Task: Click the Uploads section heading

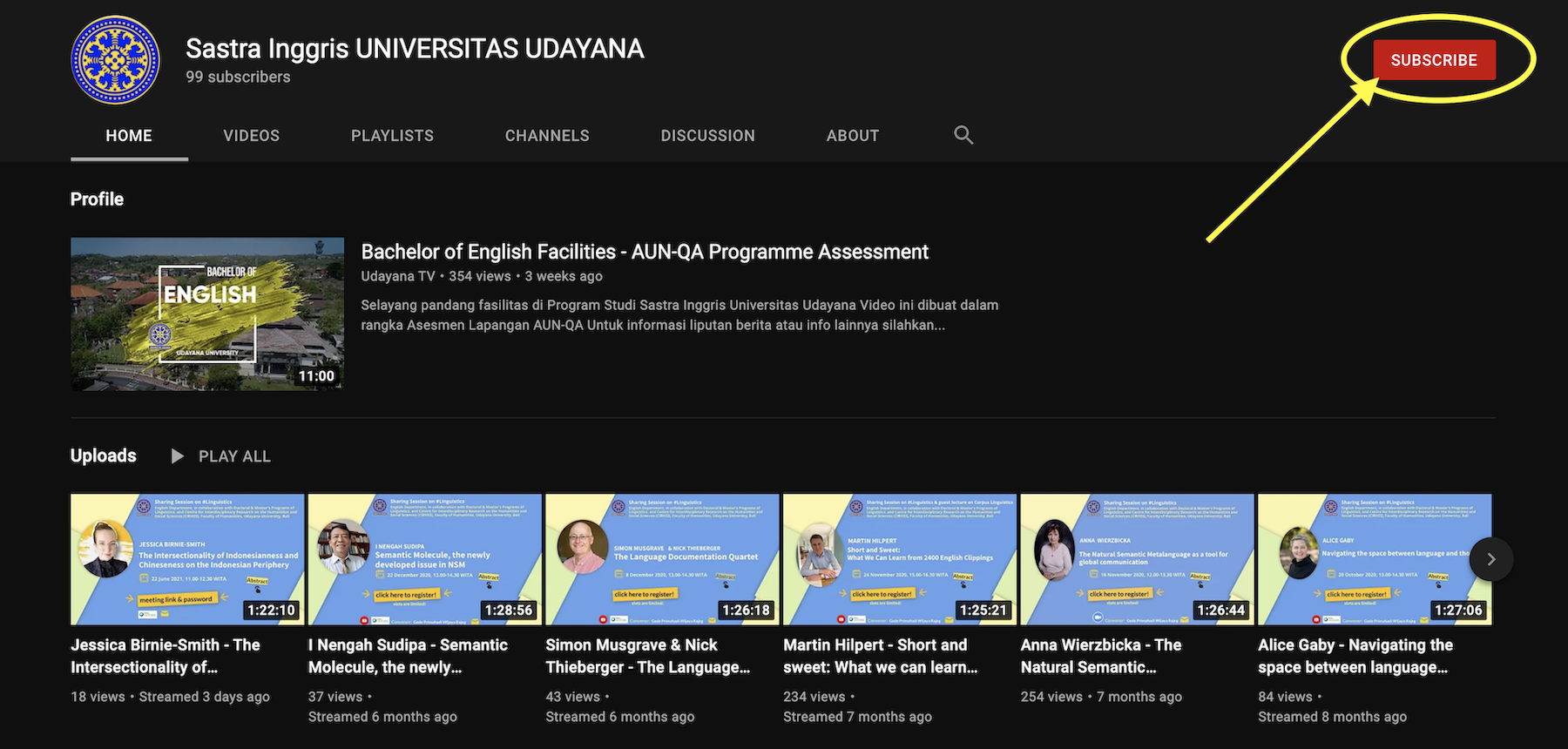Action: pyautogui.click(x=104, y=455)
